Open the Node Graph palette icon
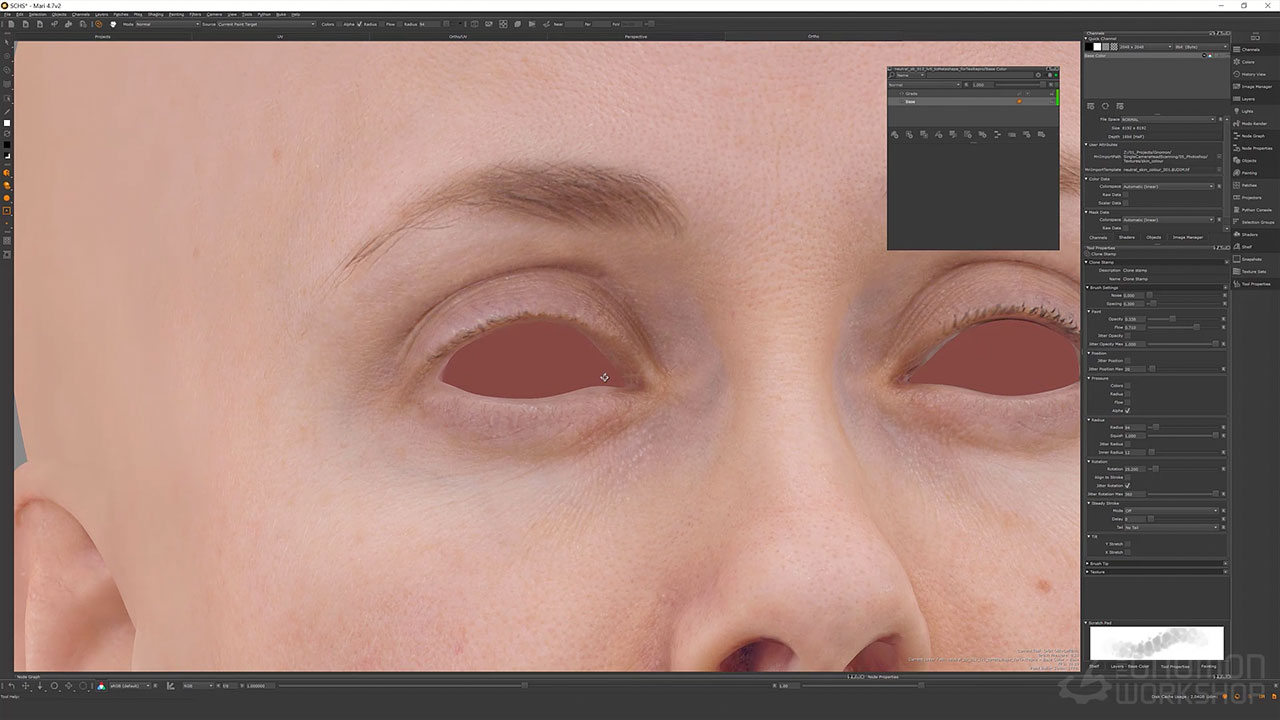Image resolution: width=1280 pixels, height=720 pixels. (1236, 136)
